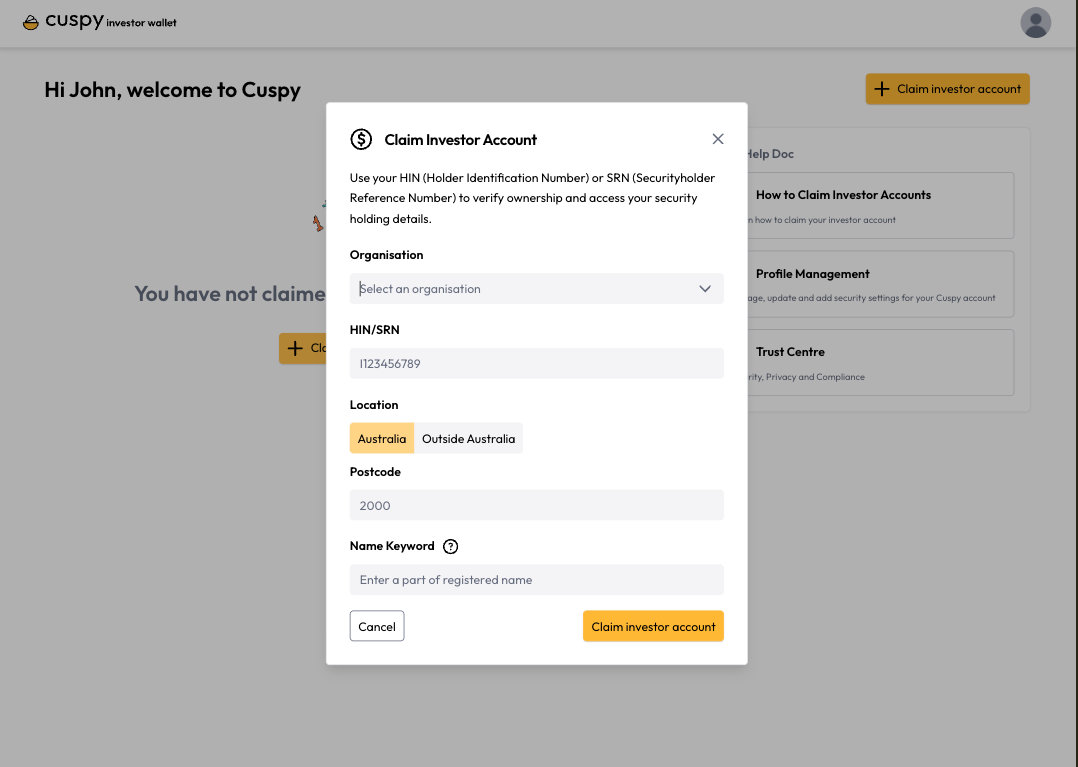Click the plus icon on the header Claim button
The height and width of the screenshot is (767, 1078).
click(881, 89)
